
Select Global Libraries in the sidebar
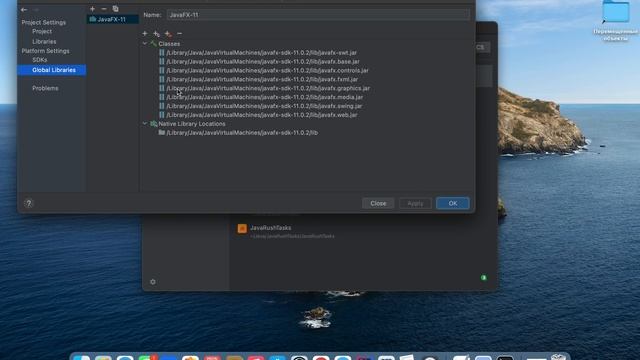[51, 70]
